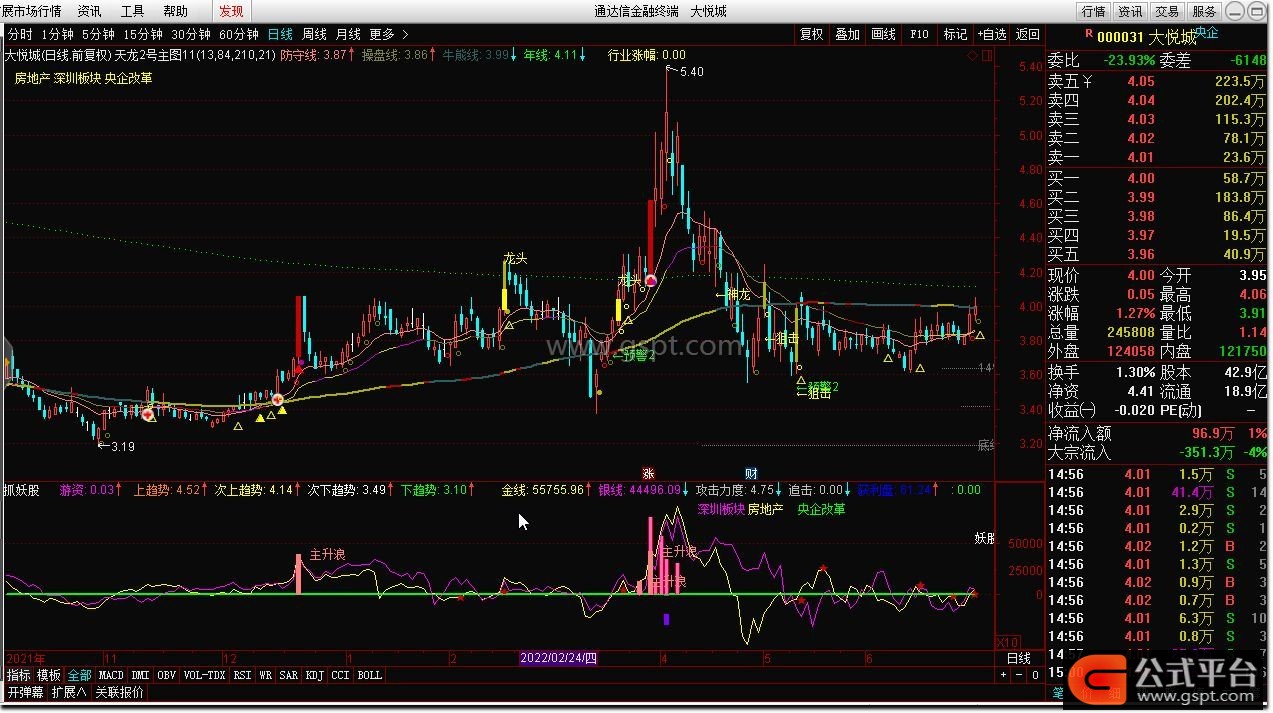Click the 交易 button at top right
This screenshot has width=1273, height=713.
click(1167, 12)
